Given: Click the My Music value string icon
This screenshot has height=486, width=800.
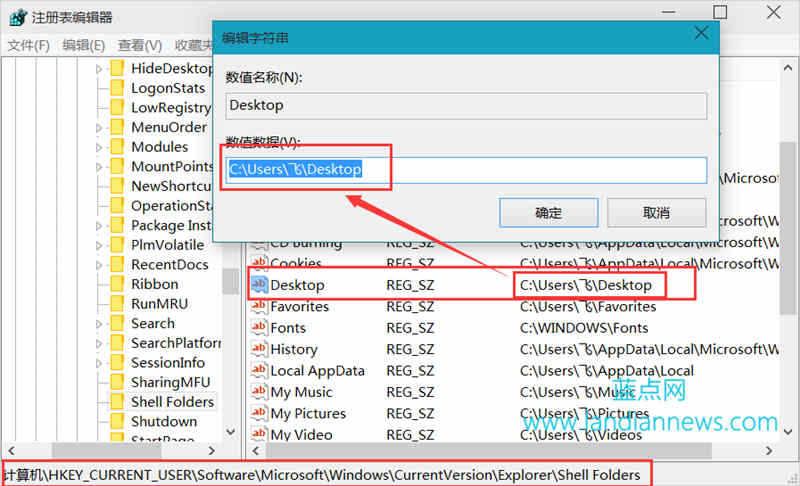Looking at the screenshot, I should 259,392.
